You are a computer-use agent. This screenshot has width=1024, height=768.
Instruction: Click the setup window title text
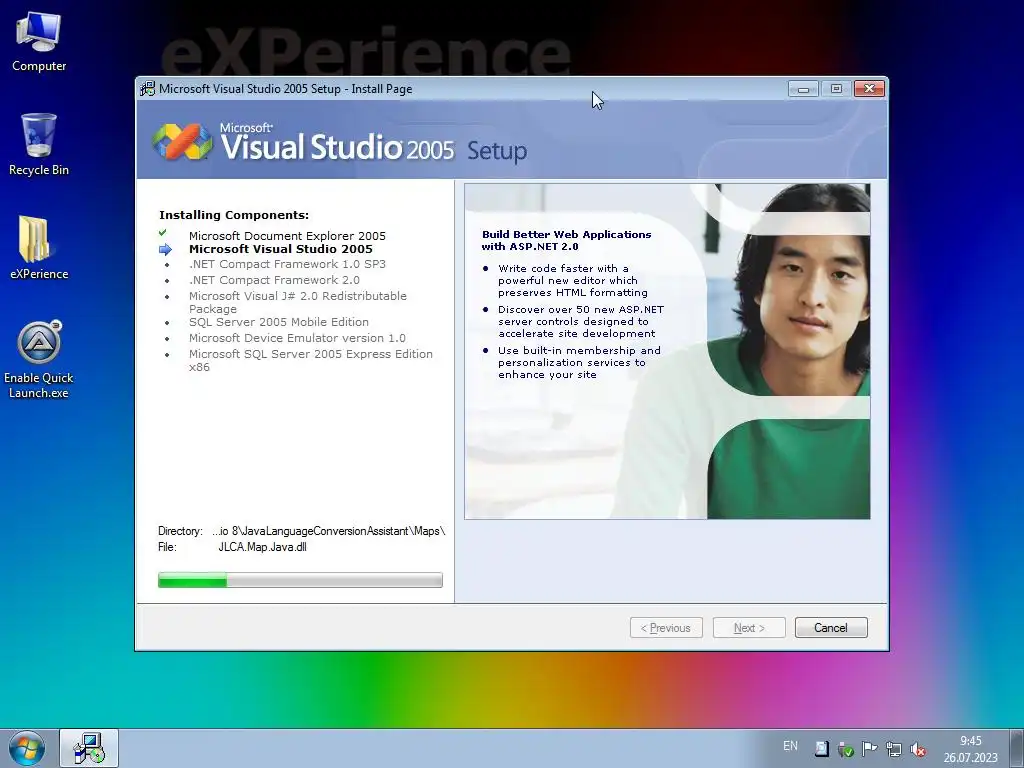pos(285,89)
